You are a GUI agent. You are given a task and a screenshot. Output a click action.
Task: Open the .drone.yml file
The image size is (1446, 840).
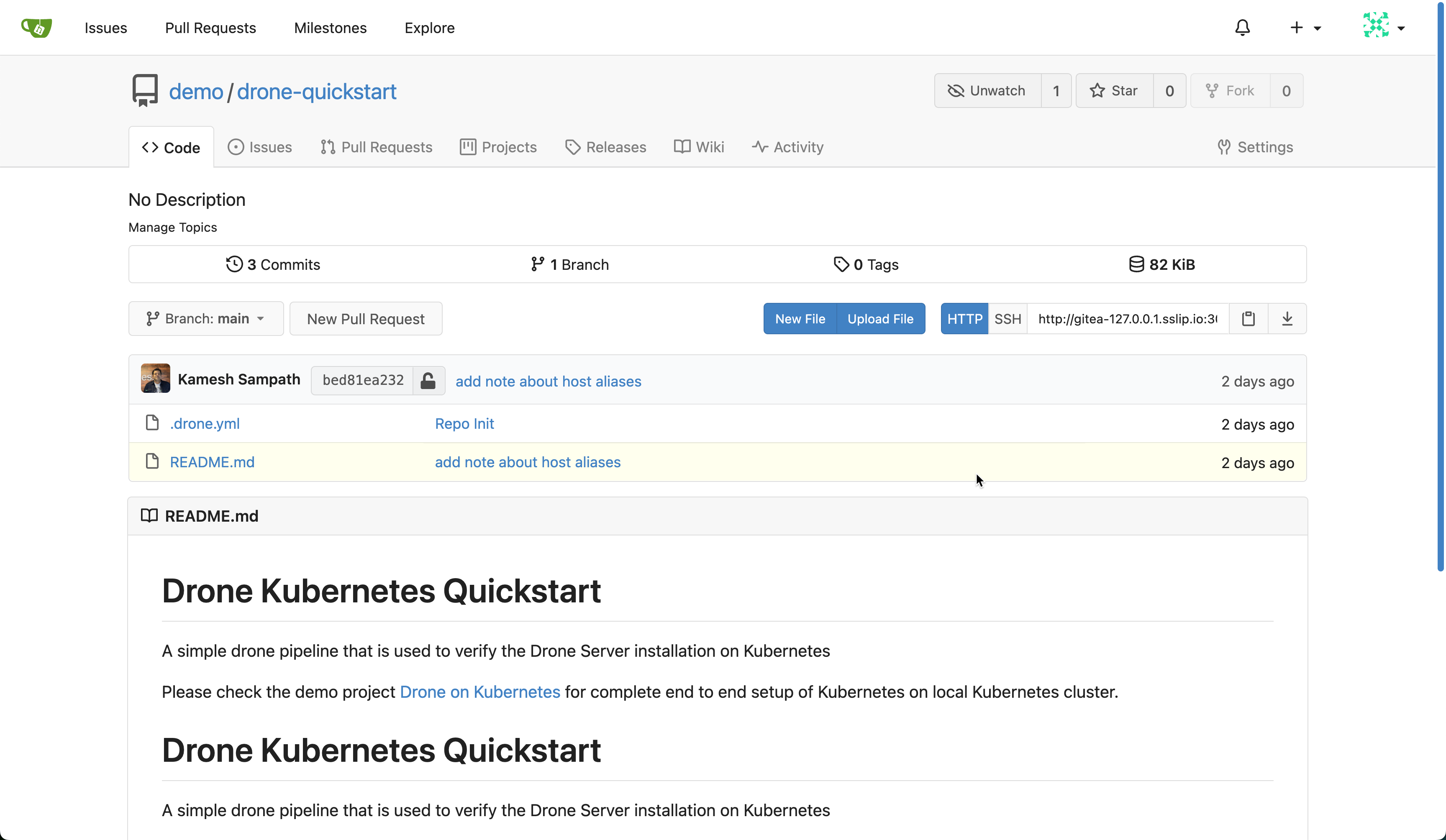click(205, 423)
